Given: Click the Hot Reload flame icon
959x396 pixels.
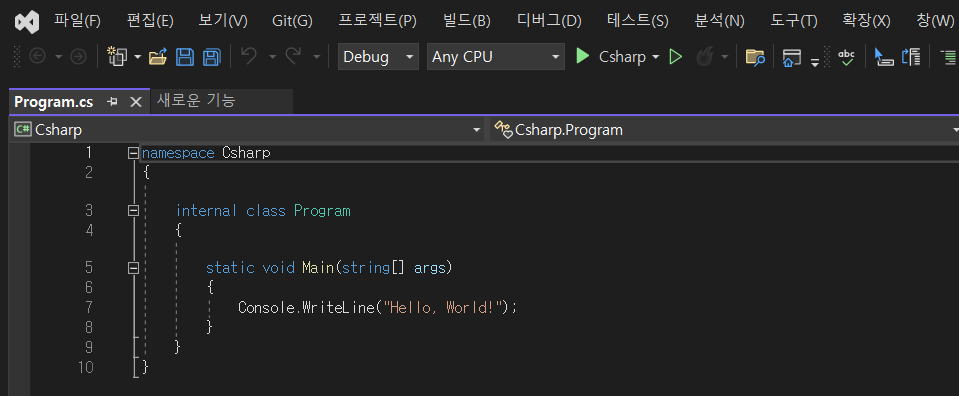Looking at the screenshot, I should (x=705, y=57).
